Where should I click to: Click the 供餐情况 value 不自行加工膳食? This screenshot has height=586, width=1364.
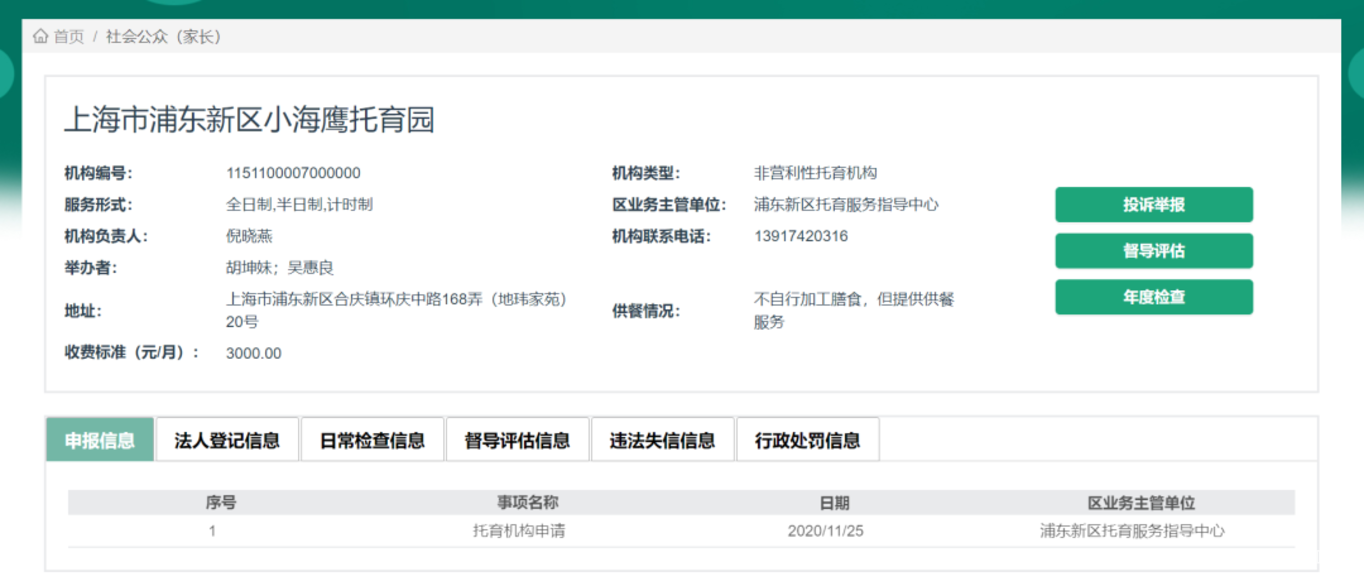tap(808, 299)
